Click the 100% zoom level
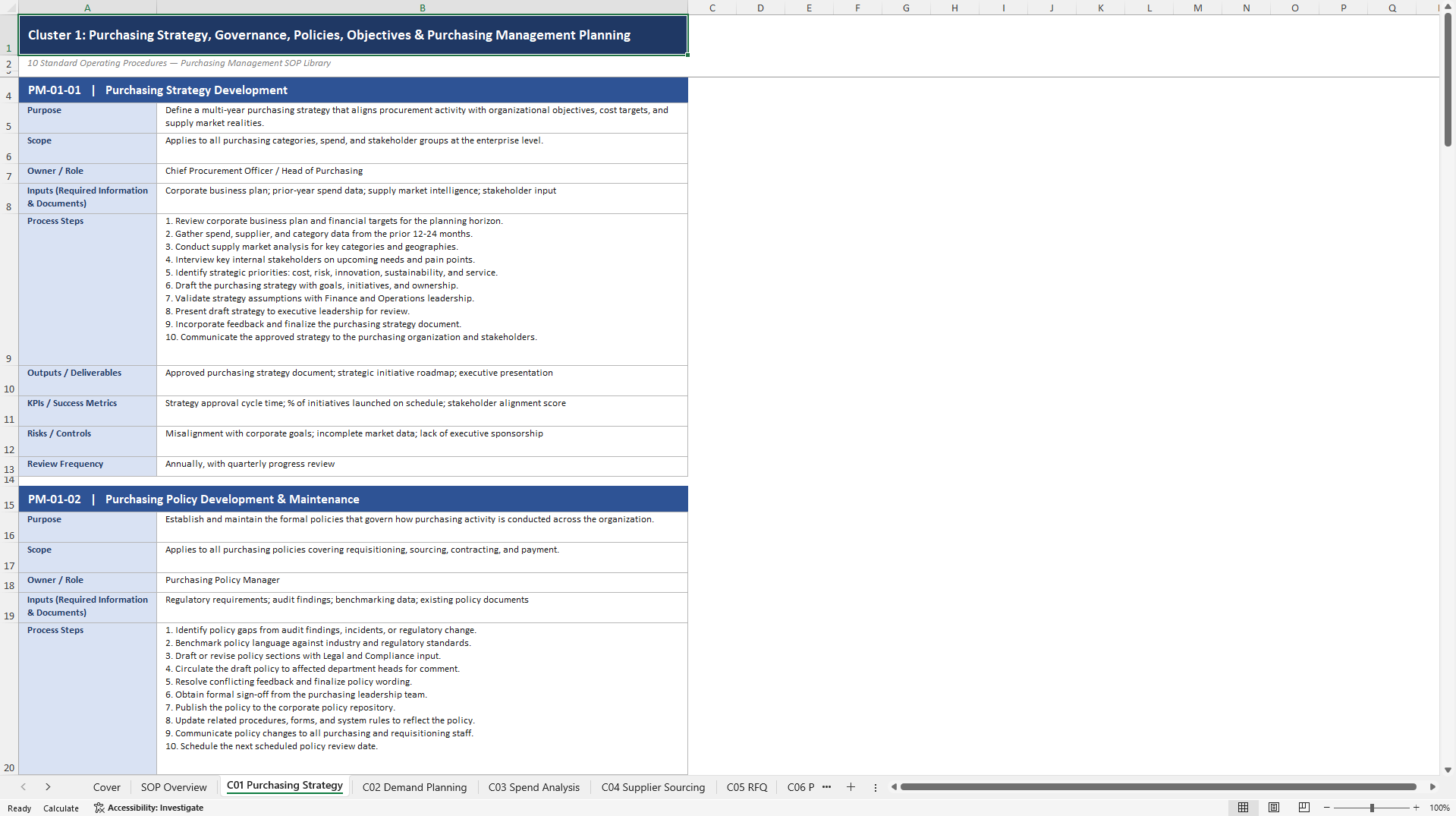 (x=1439, y=808)
